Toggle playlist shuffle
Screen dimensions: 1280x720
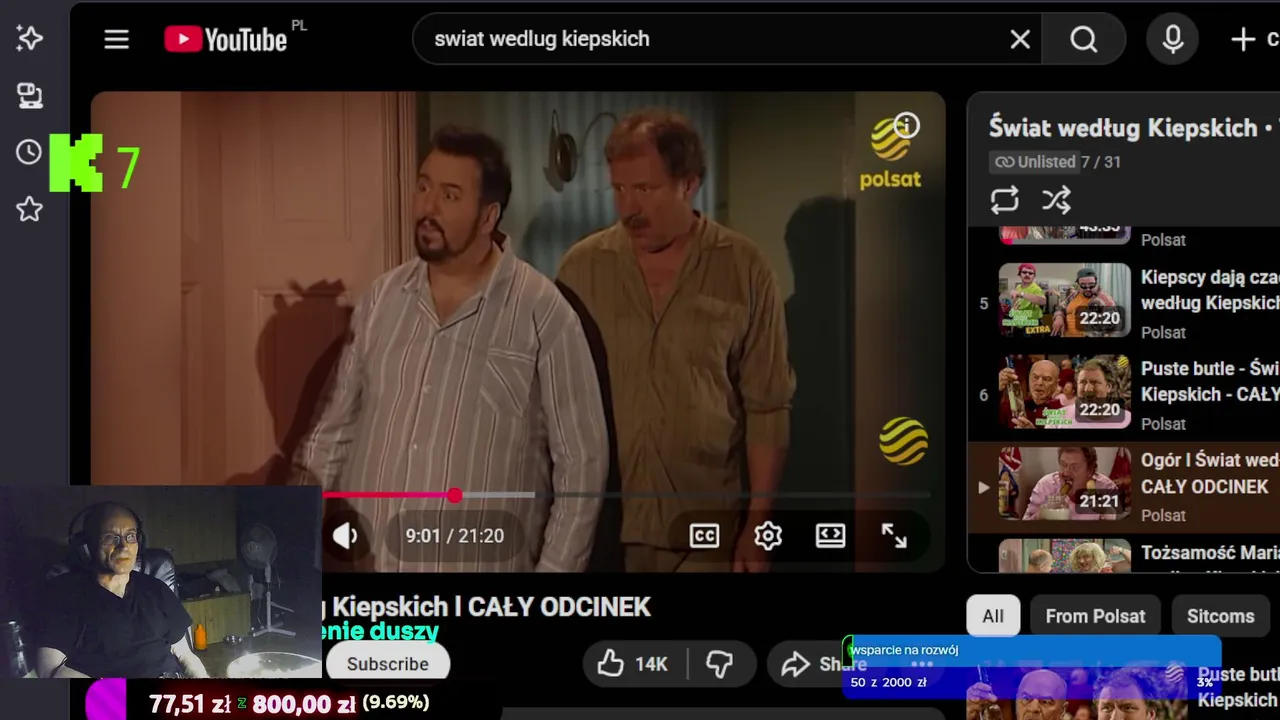[1056, 200]
